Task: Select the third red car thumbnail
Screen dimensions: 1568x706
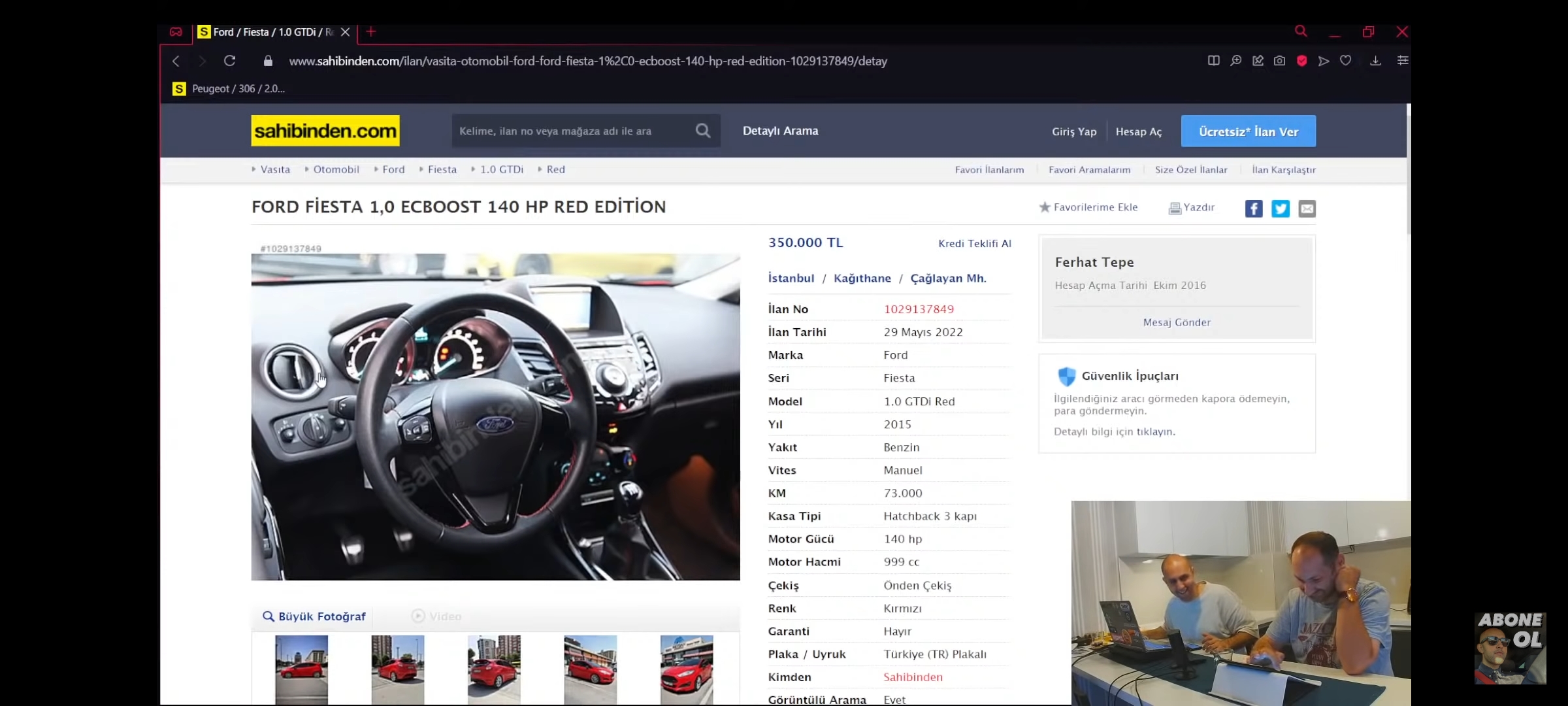Action: [x=494, y=669]
